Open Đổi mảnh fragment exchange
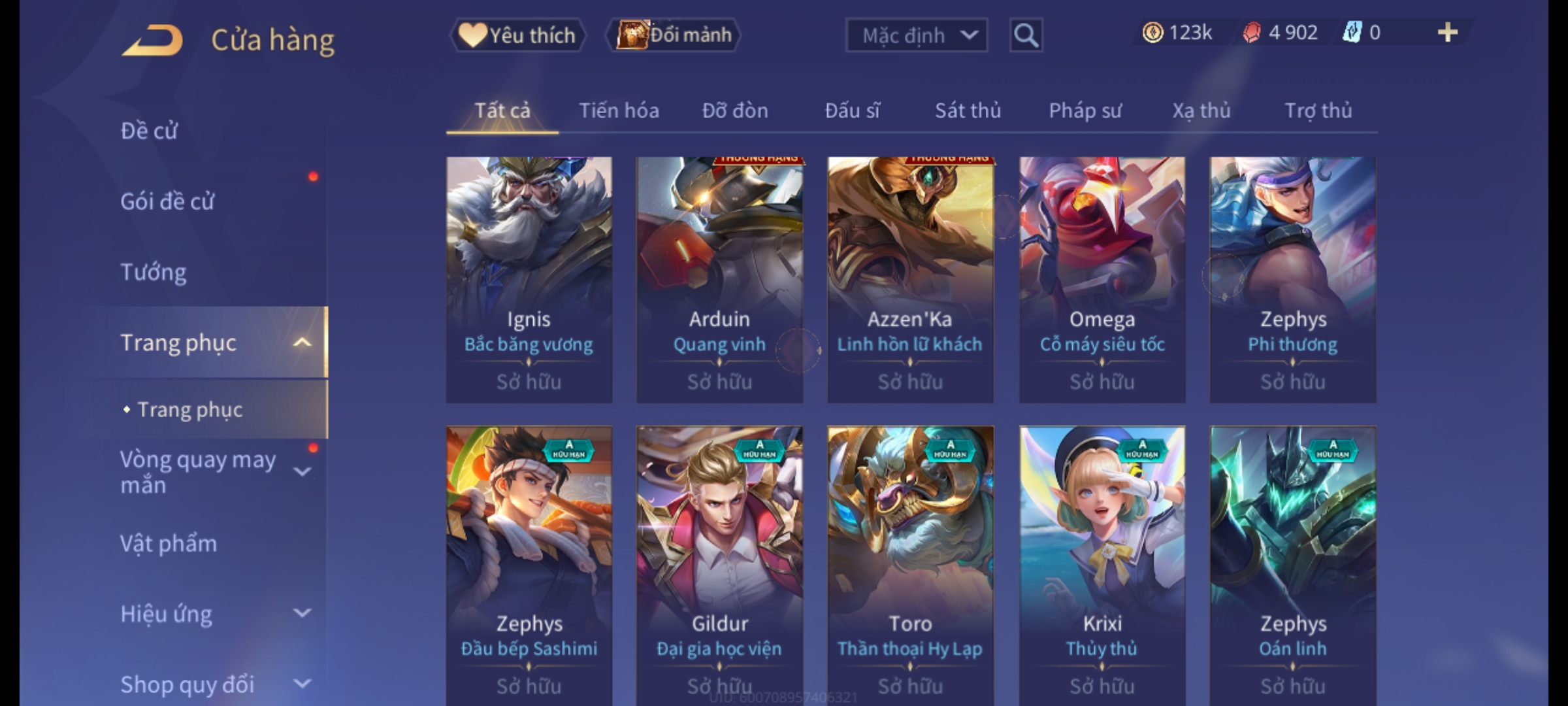Viewport: 1568px width, 706px height. [x=674, y=35]
